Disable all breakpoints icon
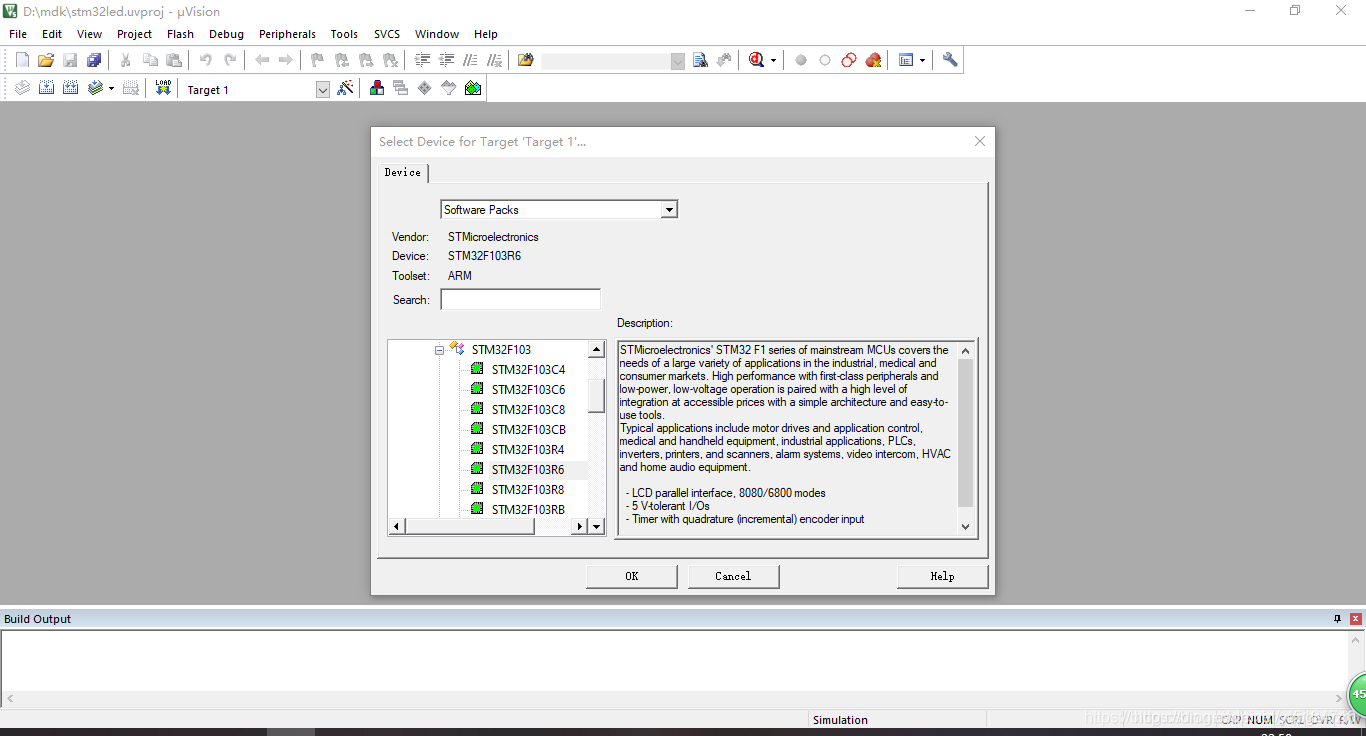 (849, 60)
